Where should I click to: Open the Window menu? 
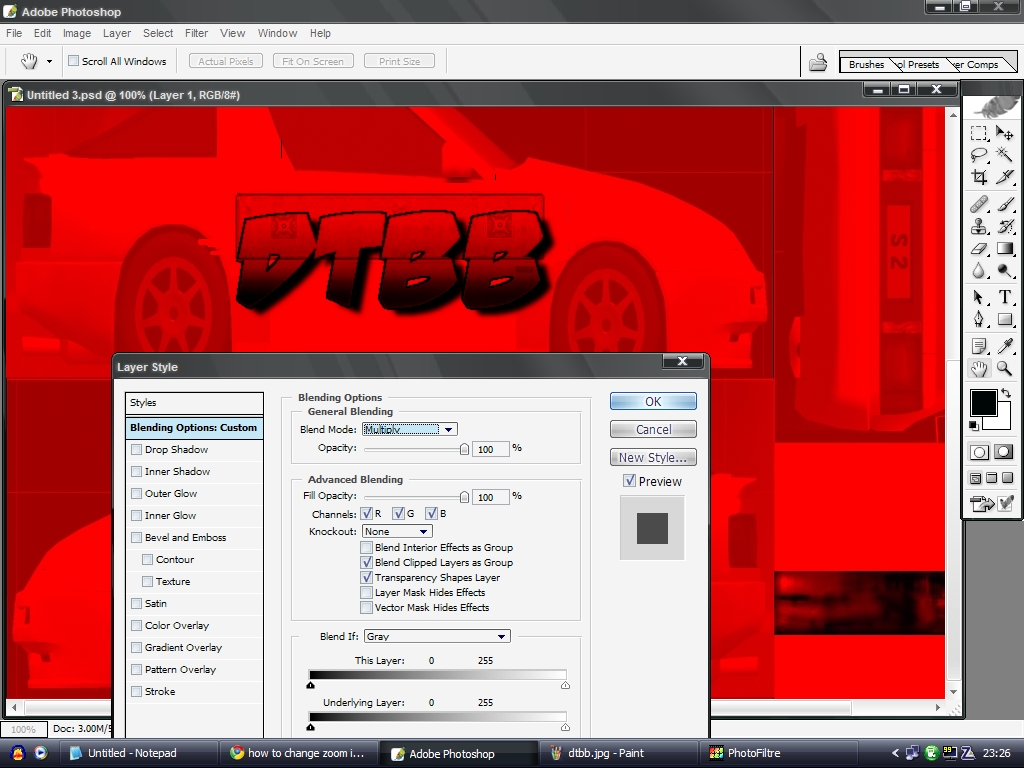point(277,33)
